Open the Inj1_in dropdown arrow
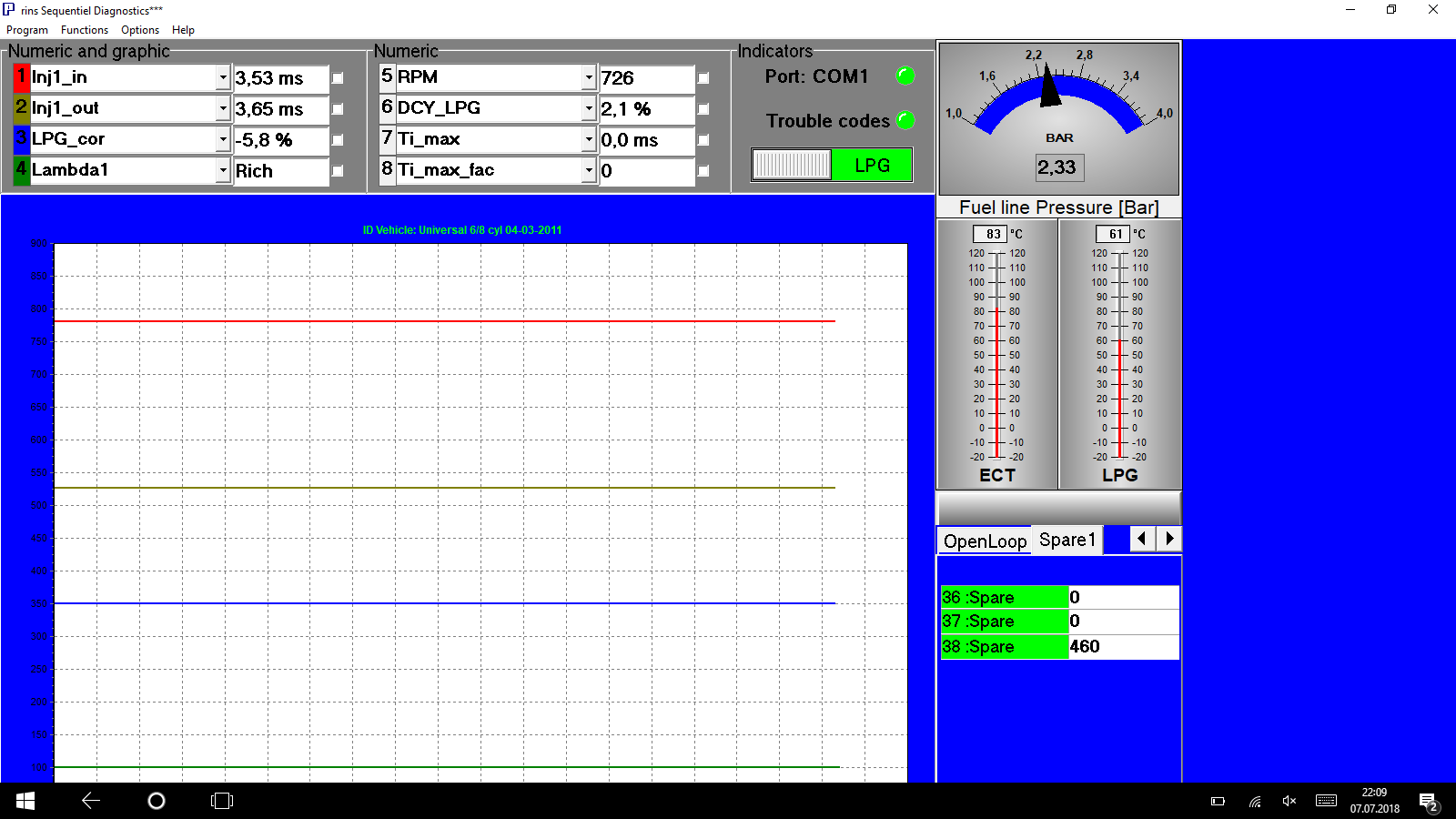The height and width of the screenshot is (819, 1456). coord(223,77)
